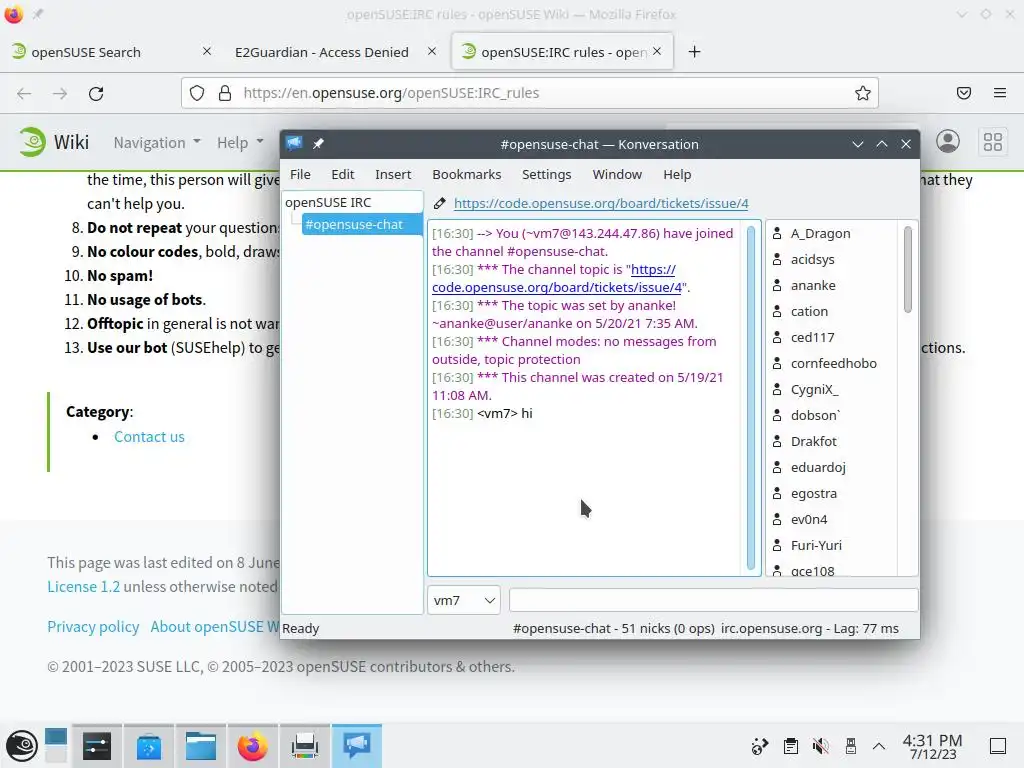Viewport: 1024px width, 768px height.
Task: Click the removable device tray icon
Action: 850,746
